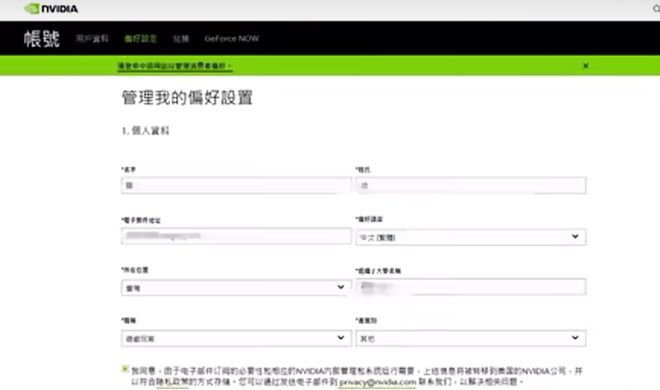
Task: Click the email address input field
Action: 236,236
